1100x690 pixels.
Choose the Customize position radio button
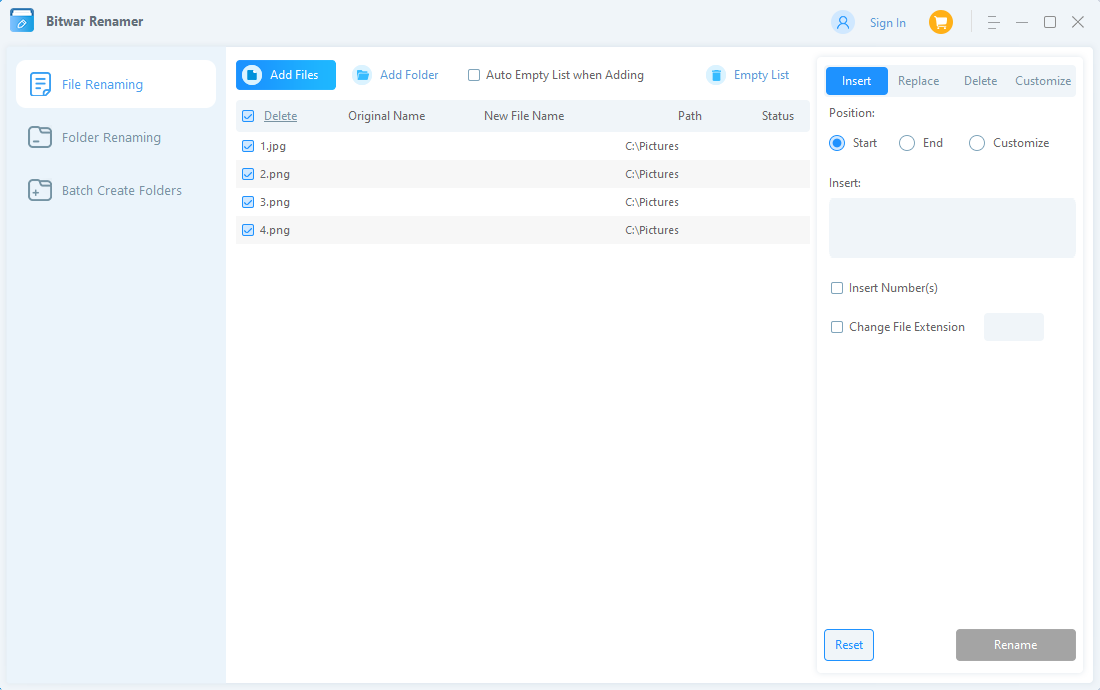click(977, 143)
